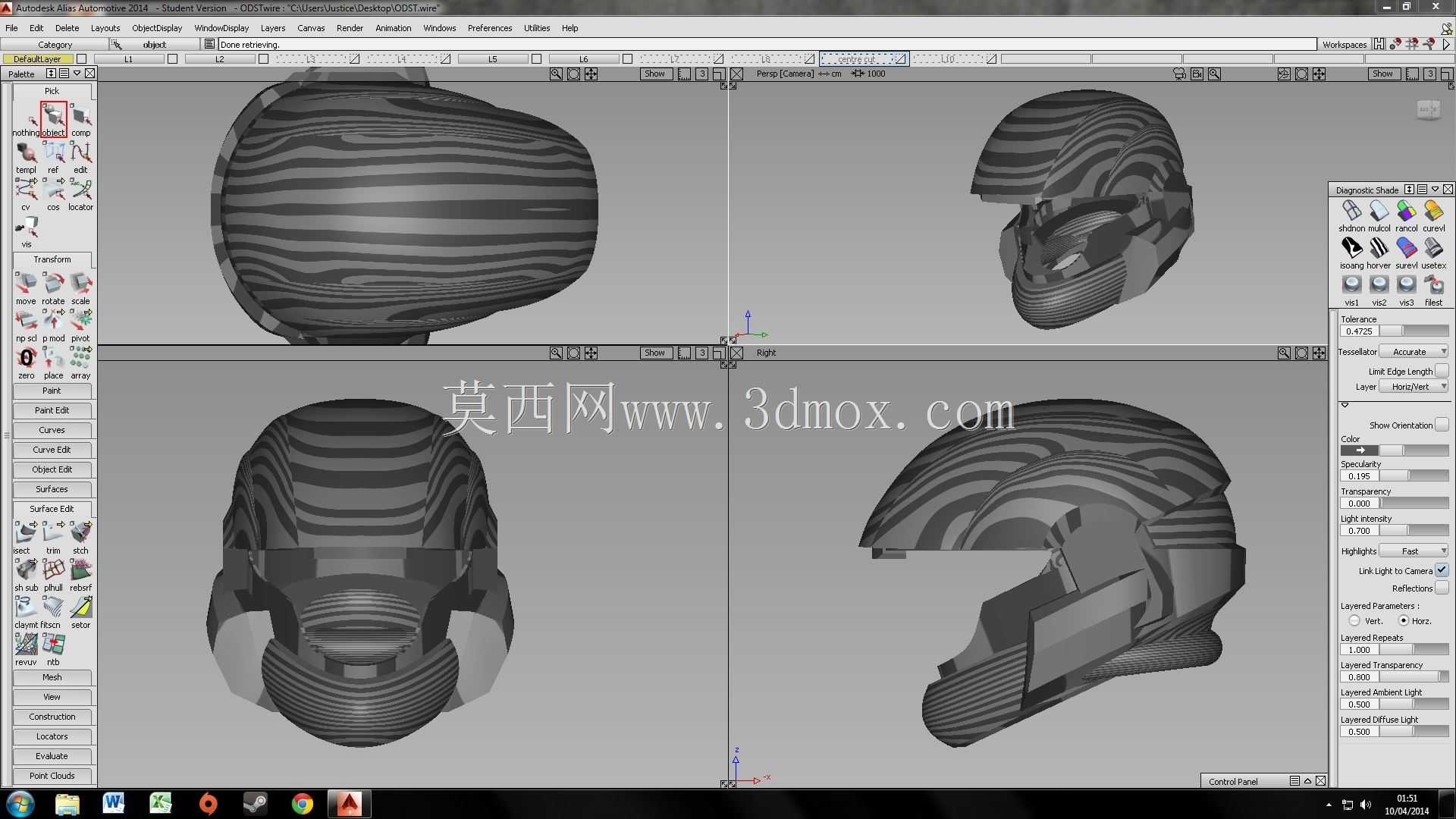Select the Set pivot tool
Screen dimensions: 1456x819
click(x=80, y=325)
